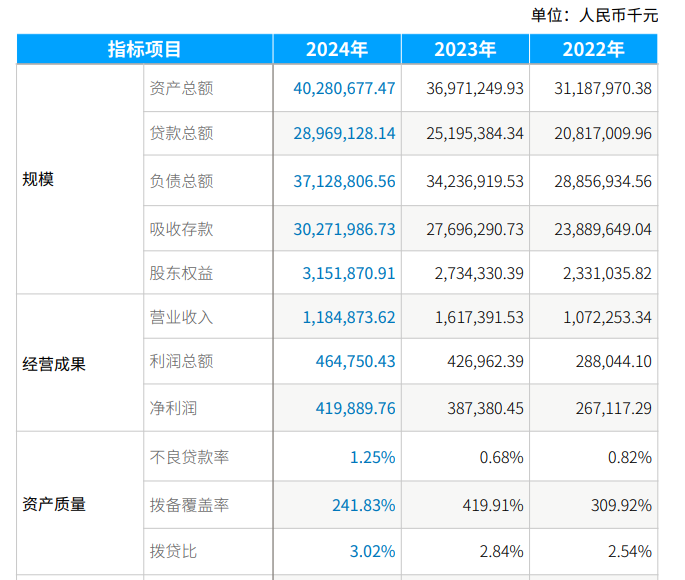Click the 营业收入 row label

181,317
